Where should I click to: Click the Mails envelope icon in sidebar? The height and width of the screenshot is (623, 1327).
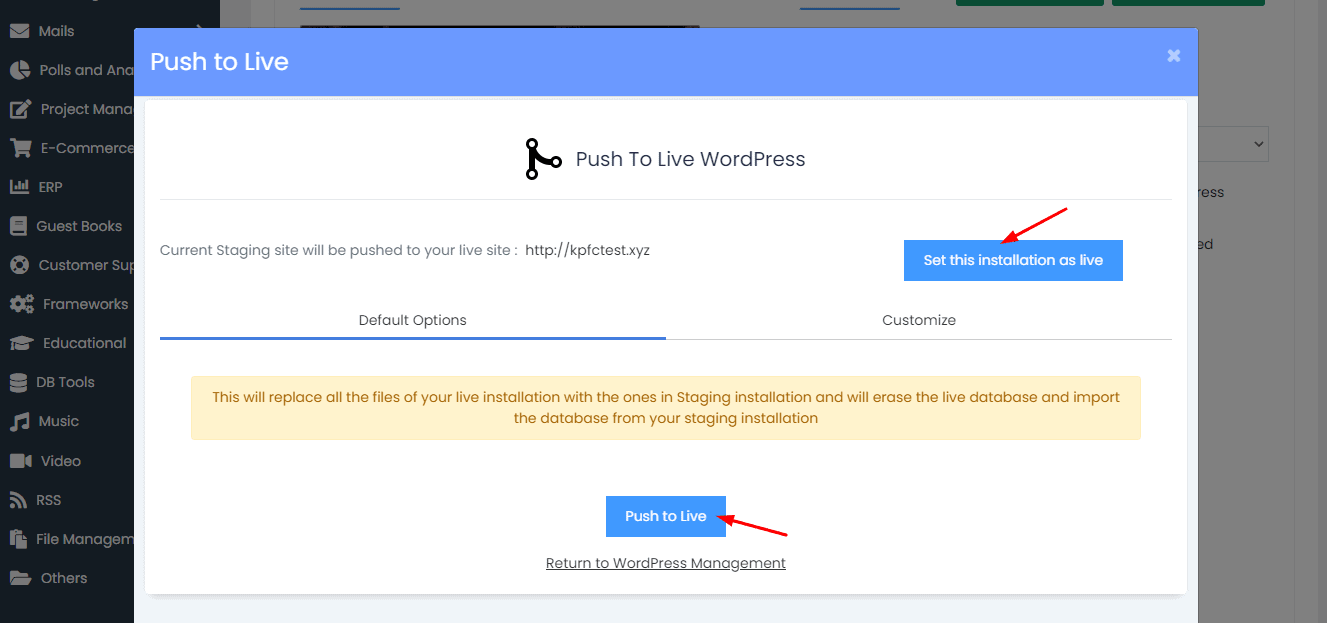click(19, 31)
